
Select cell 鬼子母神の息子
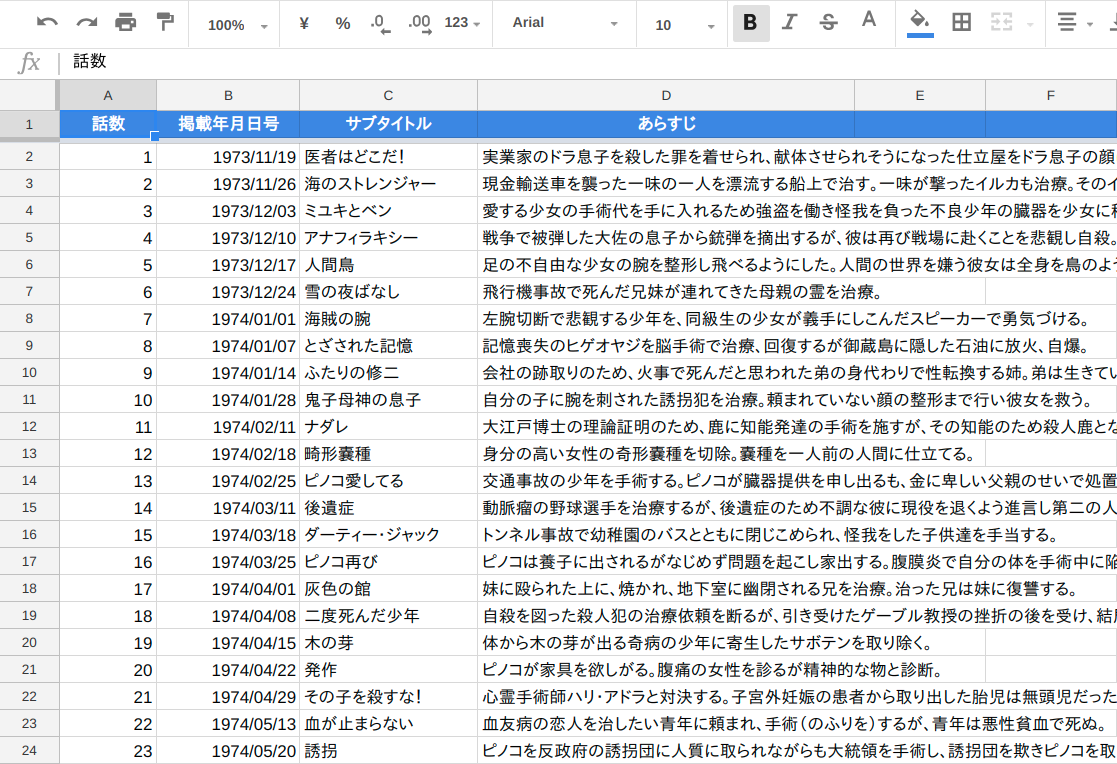coord(388,400)
